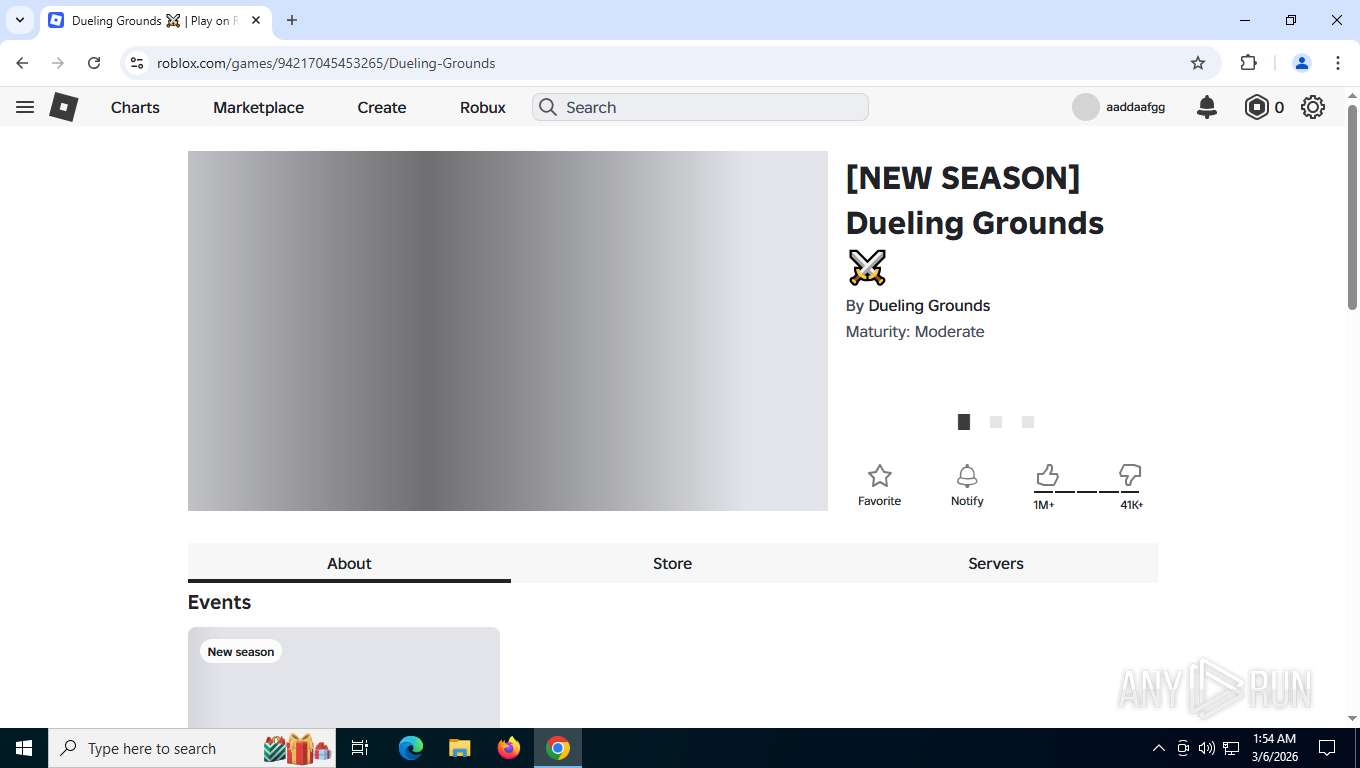The image size is (1360, 768).
Task: Open the Charts page
Action: point(135,107)
